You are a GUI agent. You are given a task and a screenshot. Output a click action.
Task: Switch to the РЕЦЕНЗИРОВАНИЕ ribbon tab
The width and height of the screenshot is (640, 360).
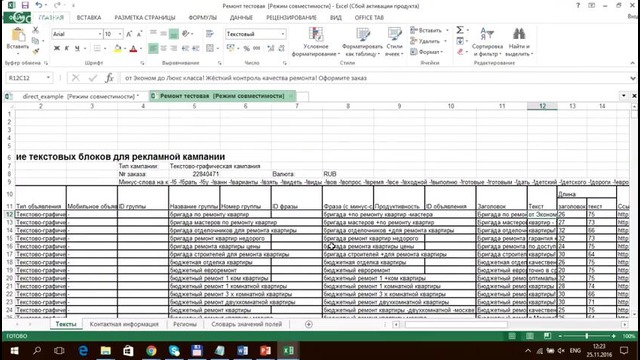coord(291,18)
